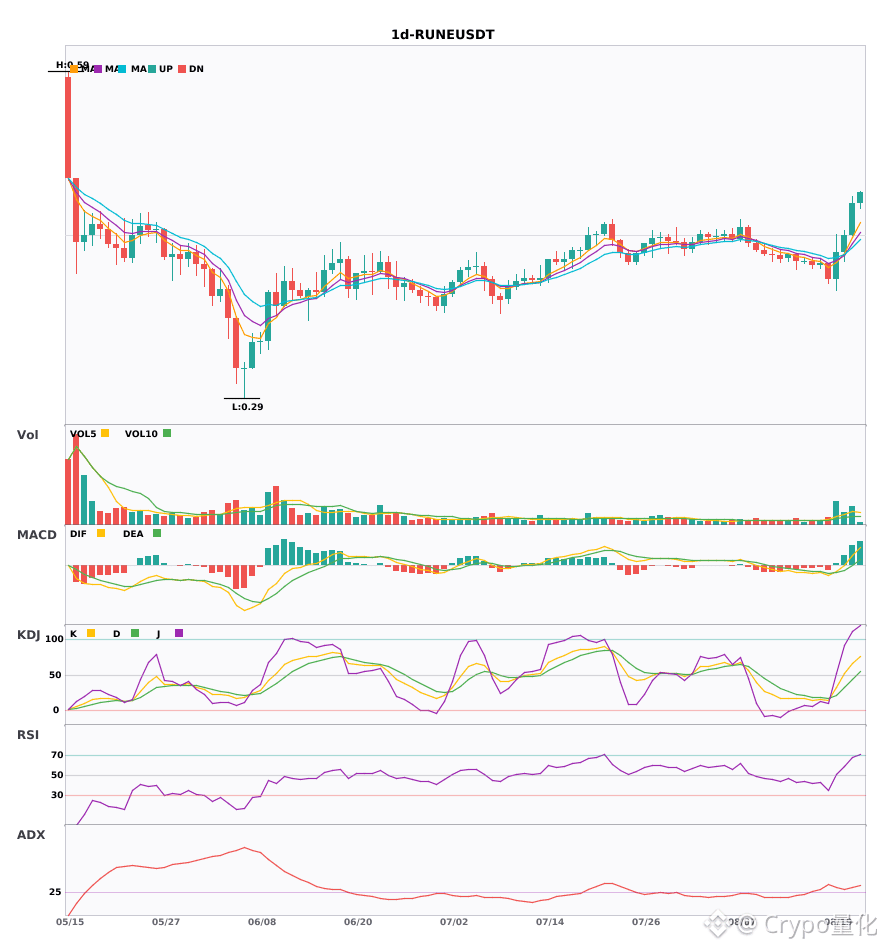Click the orange MA legend swatch
The width and height of the screenshot is (885, 950).
(74, 69)
